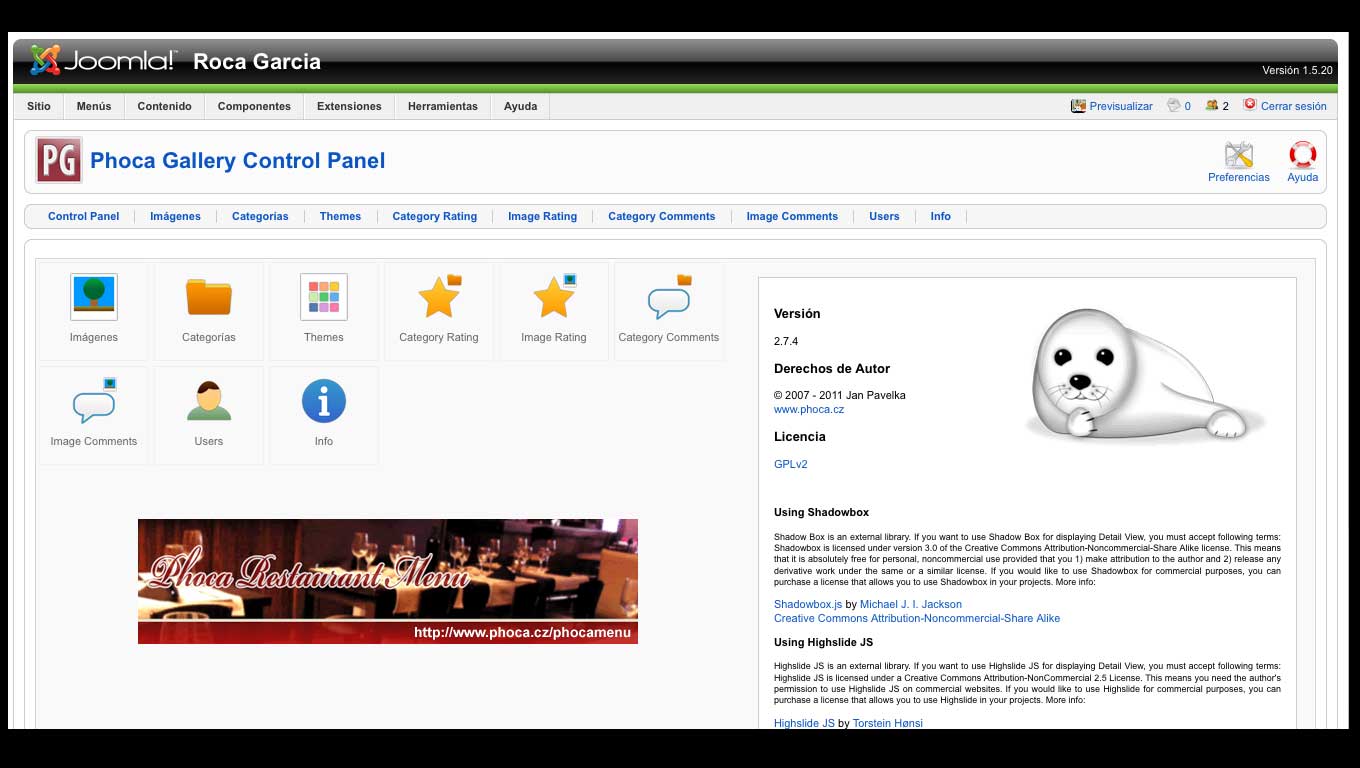The image size is (1360, 768).
Task: Open the Category Comments bubble icon
Action: pyautogui.click(x=669, y=297)
